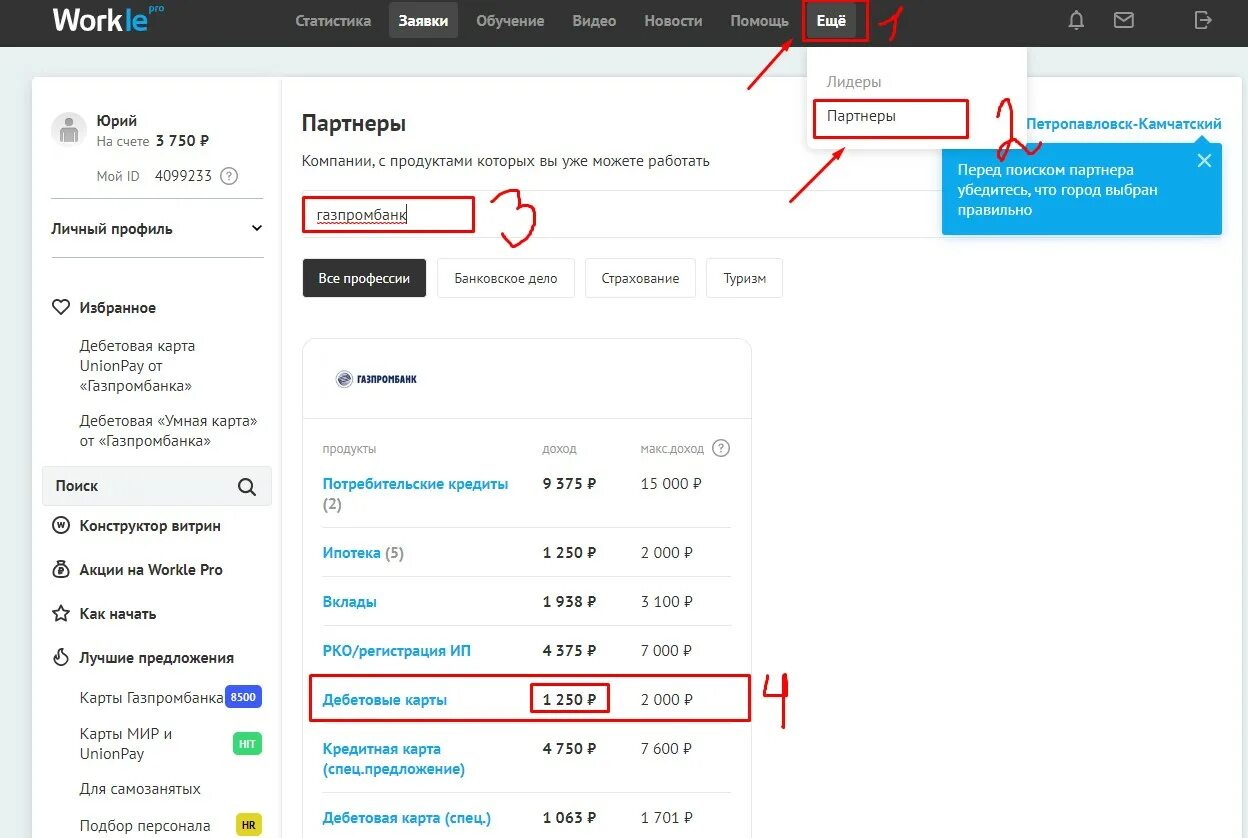The width and height of the screenshot is (1248, 838).
Task: Open the Ещё dropdown menu
Action: tap(835, 19)
